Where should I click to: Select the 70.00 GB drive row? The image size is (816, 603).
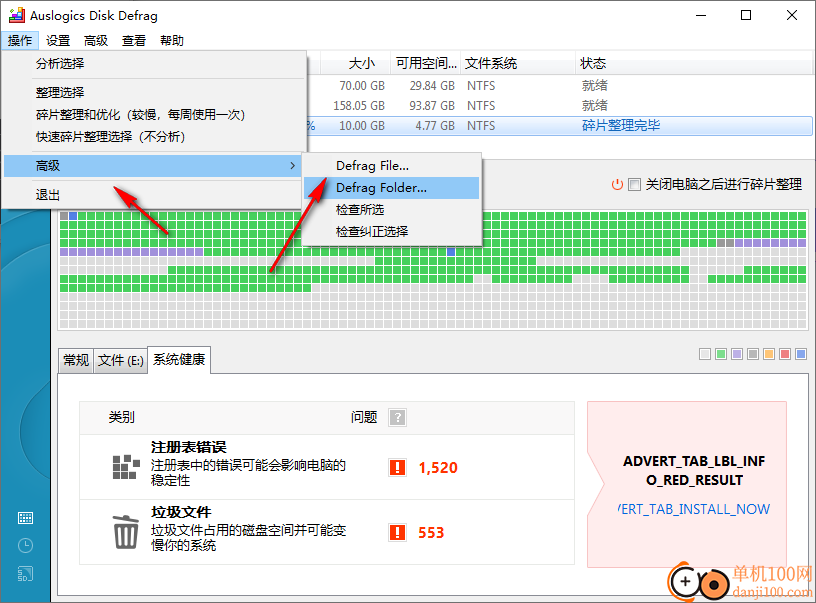click(x=559, y=85)
